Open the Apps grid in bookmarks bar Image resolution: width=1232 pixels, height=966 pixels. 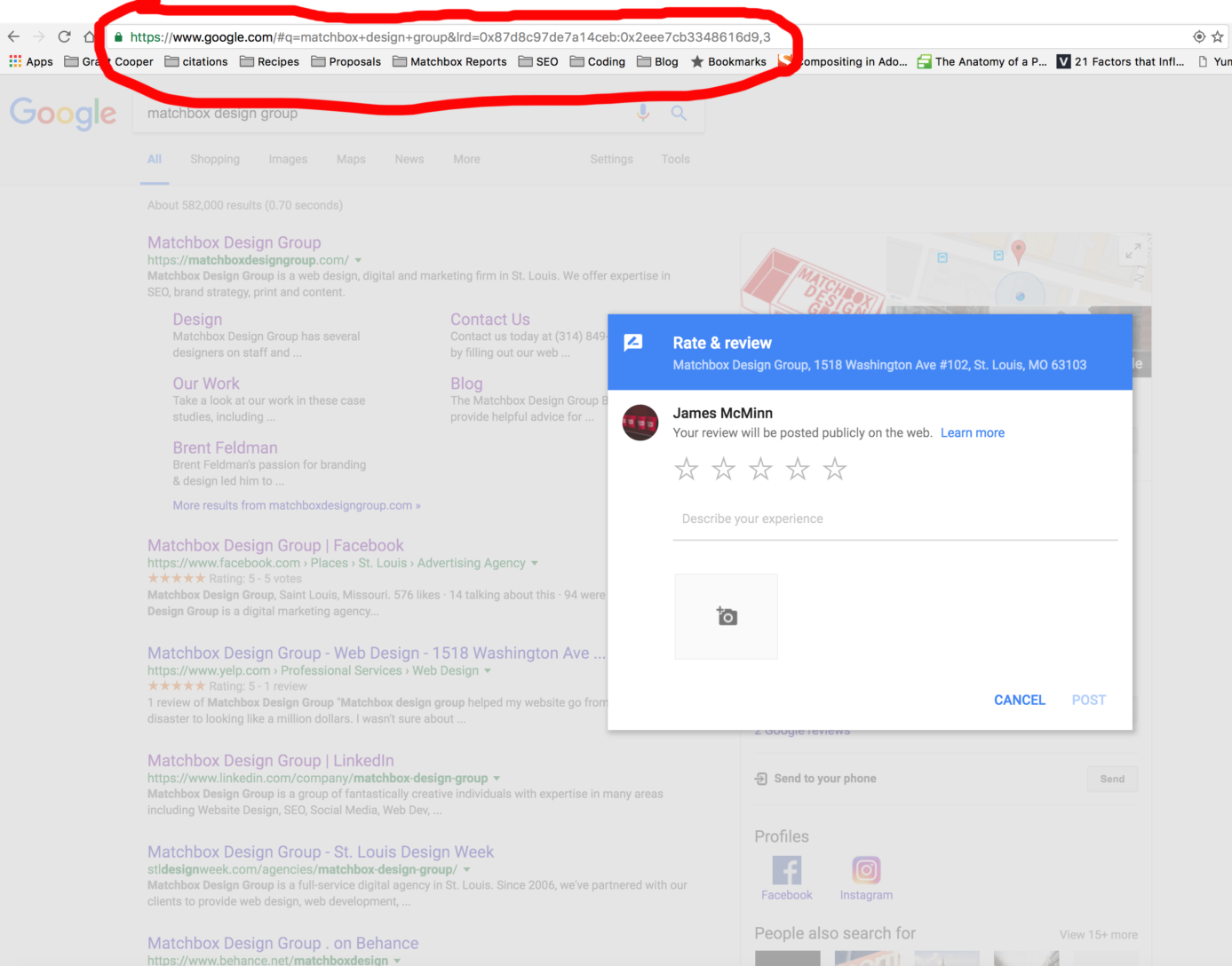[31, 61]
